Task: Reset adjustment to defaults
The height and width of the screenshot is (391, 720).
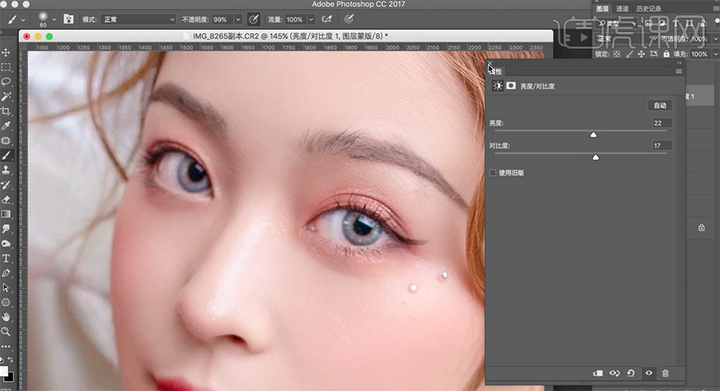Action: pos(631,374)
